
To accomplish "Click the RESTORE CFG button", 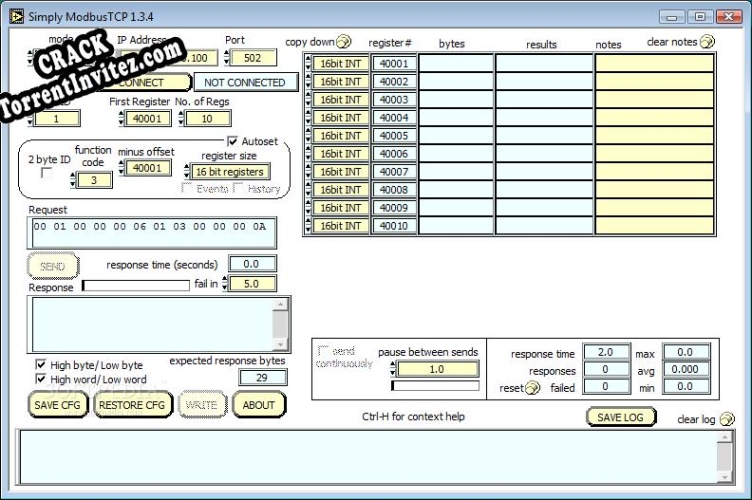I will pyautogui.click(x=132, y=405).
